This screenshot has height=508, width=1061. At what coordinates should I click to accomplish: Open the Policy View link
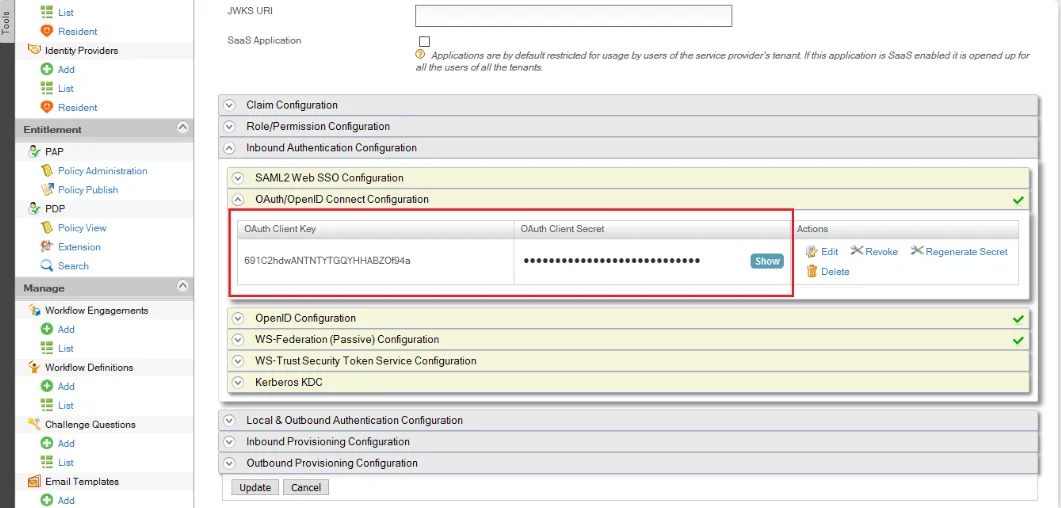point(82,228)
